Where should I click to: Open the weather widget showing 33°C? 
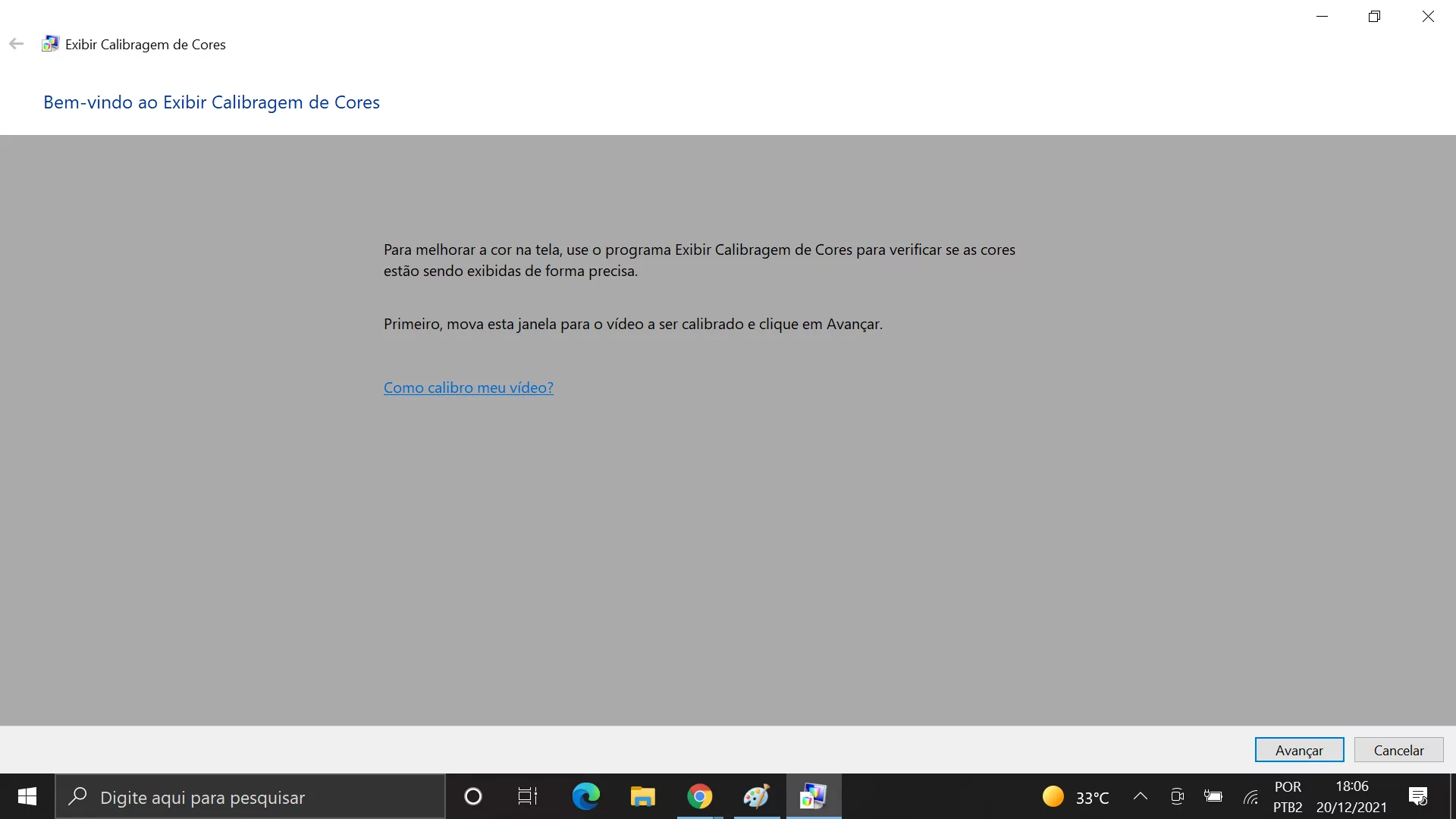click(x=1075, y=797)
